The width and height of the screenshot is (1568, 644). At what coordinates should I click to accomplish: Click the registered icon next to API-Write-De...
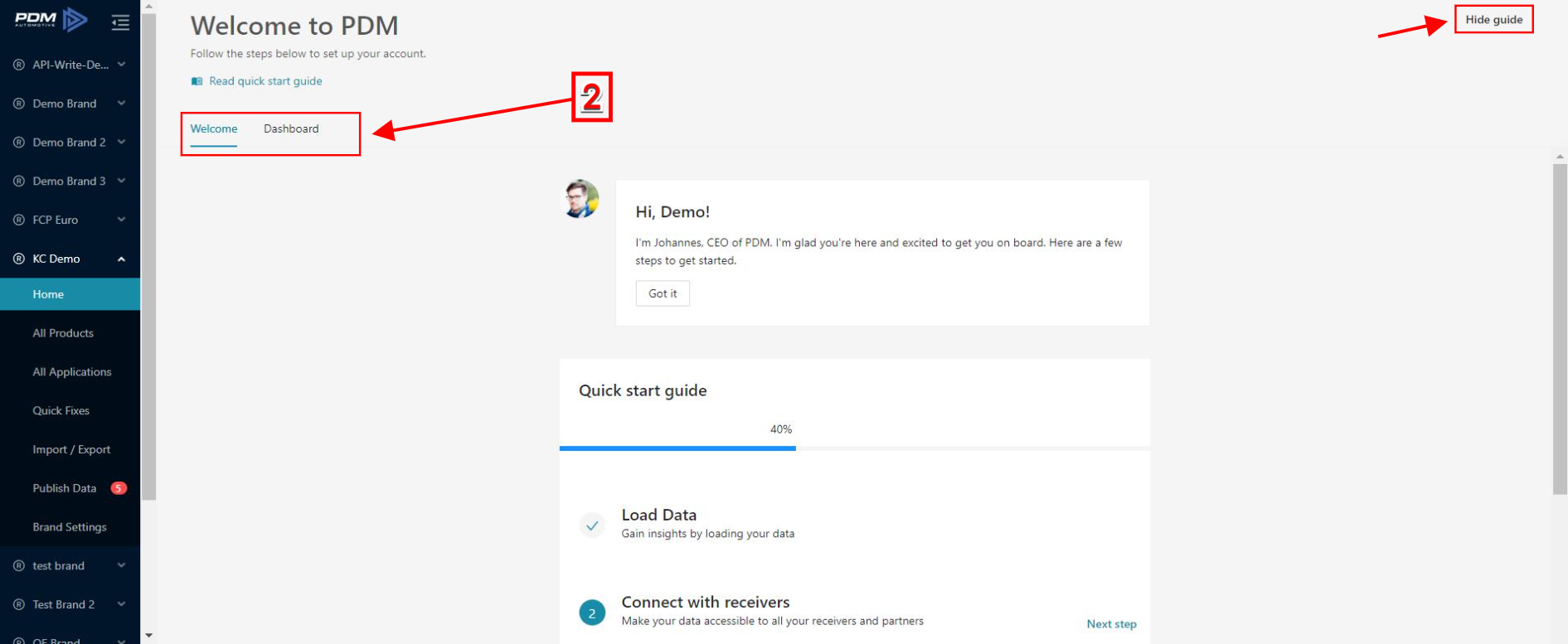point(19,65)
